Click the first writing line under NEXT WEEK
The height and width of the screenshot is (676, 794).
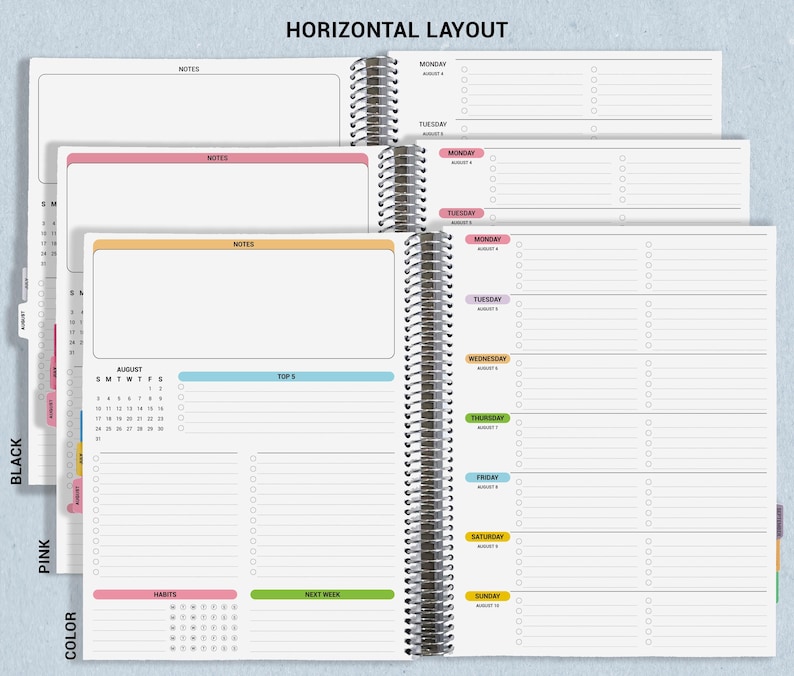(323, 610)
